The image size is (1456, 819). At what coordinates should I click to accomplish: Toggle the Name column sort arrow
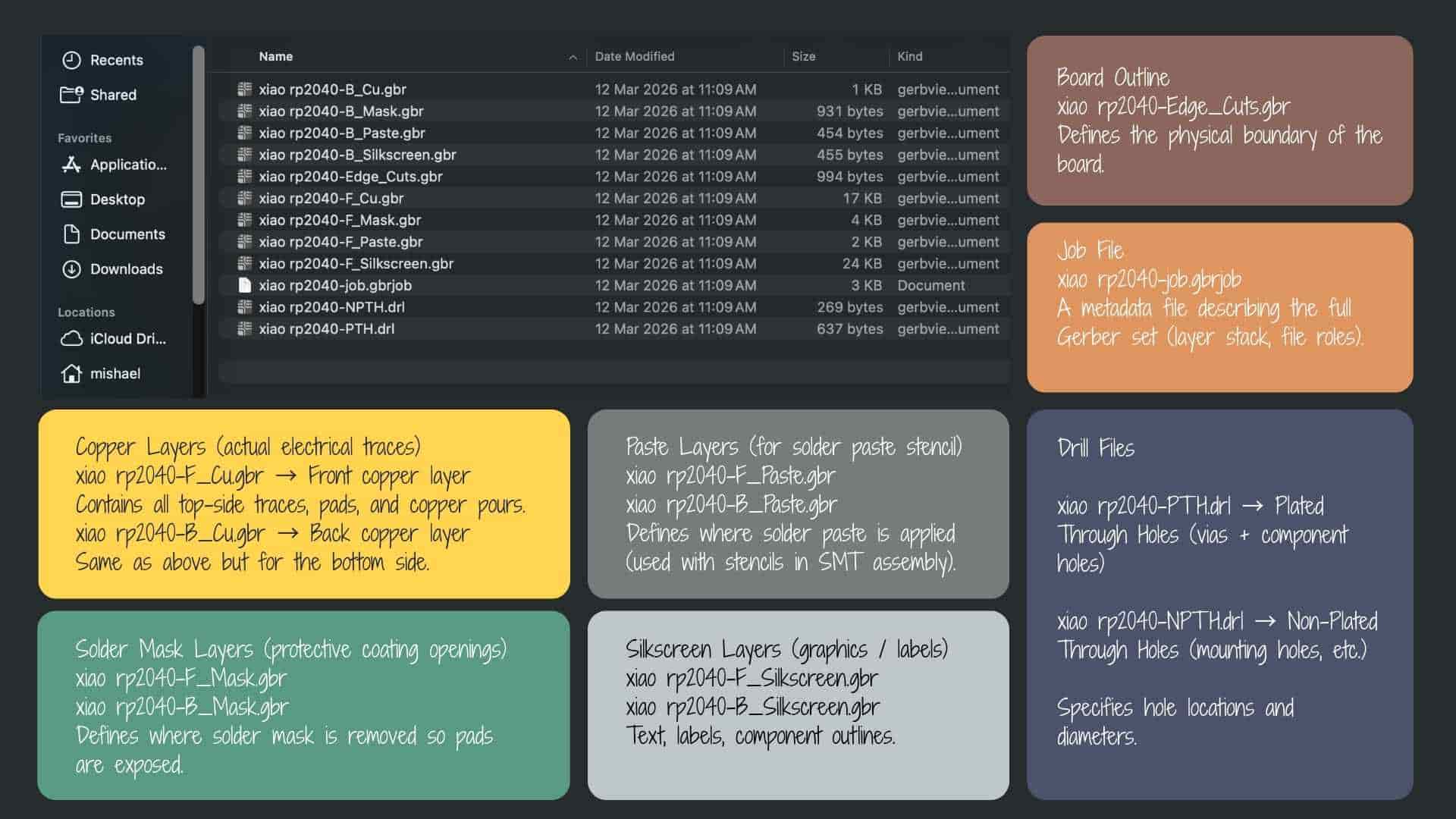click(573, 57)
